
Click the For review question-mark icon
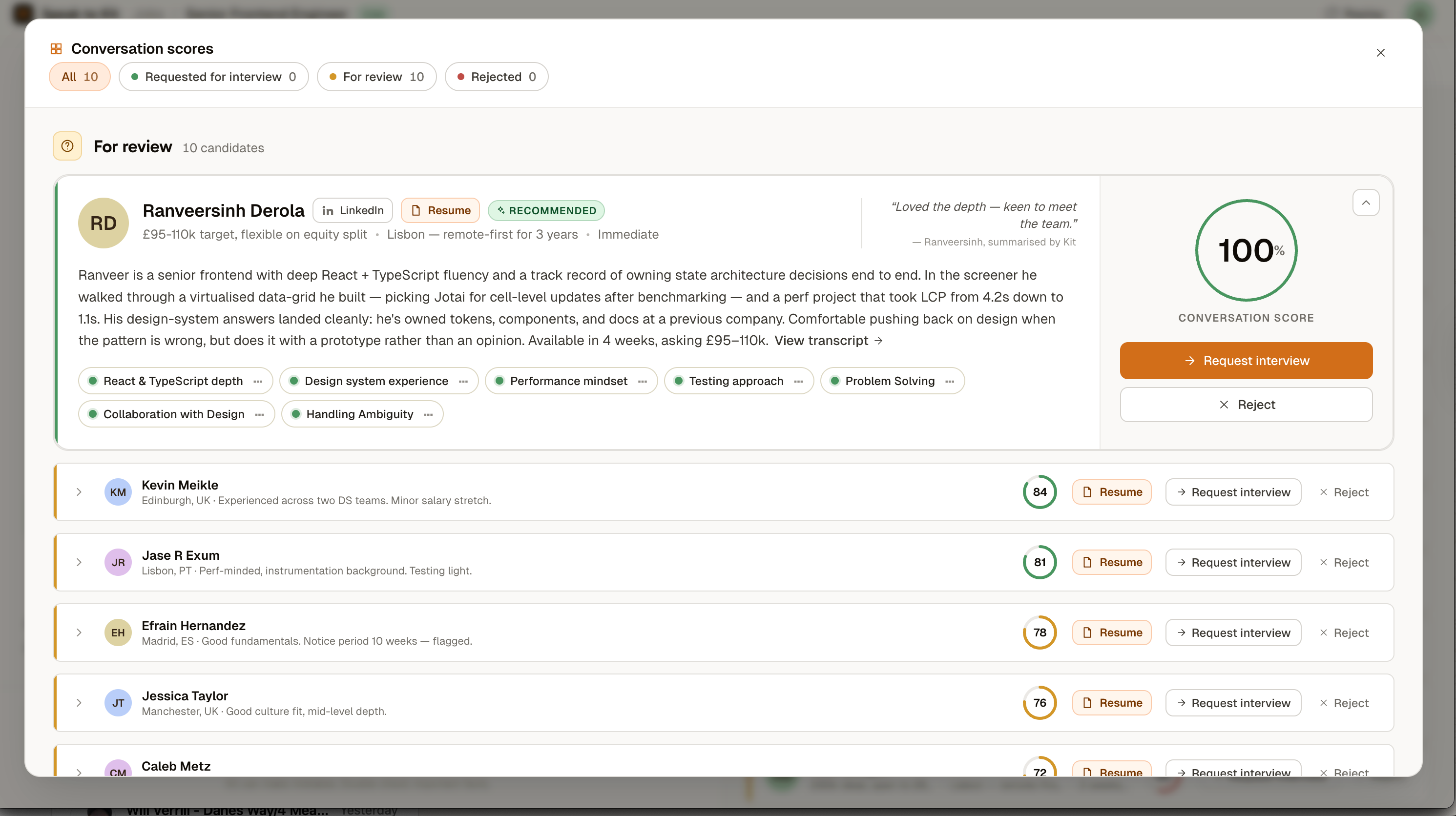click(67, 146)
